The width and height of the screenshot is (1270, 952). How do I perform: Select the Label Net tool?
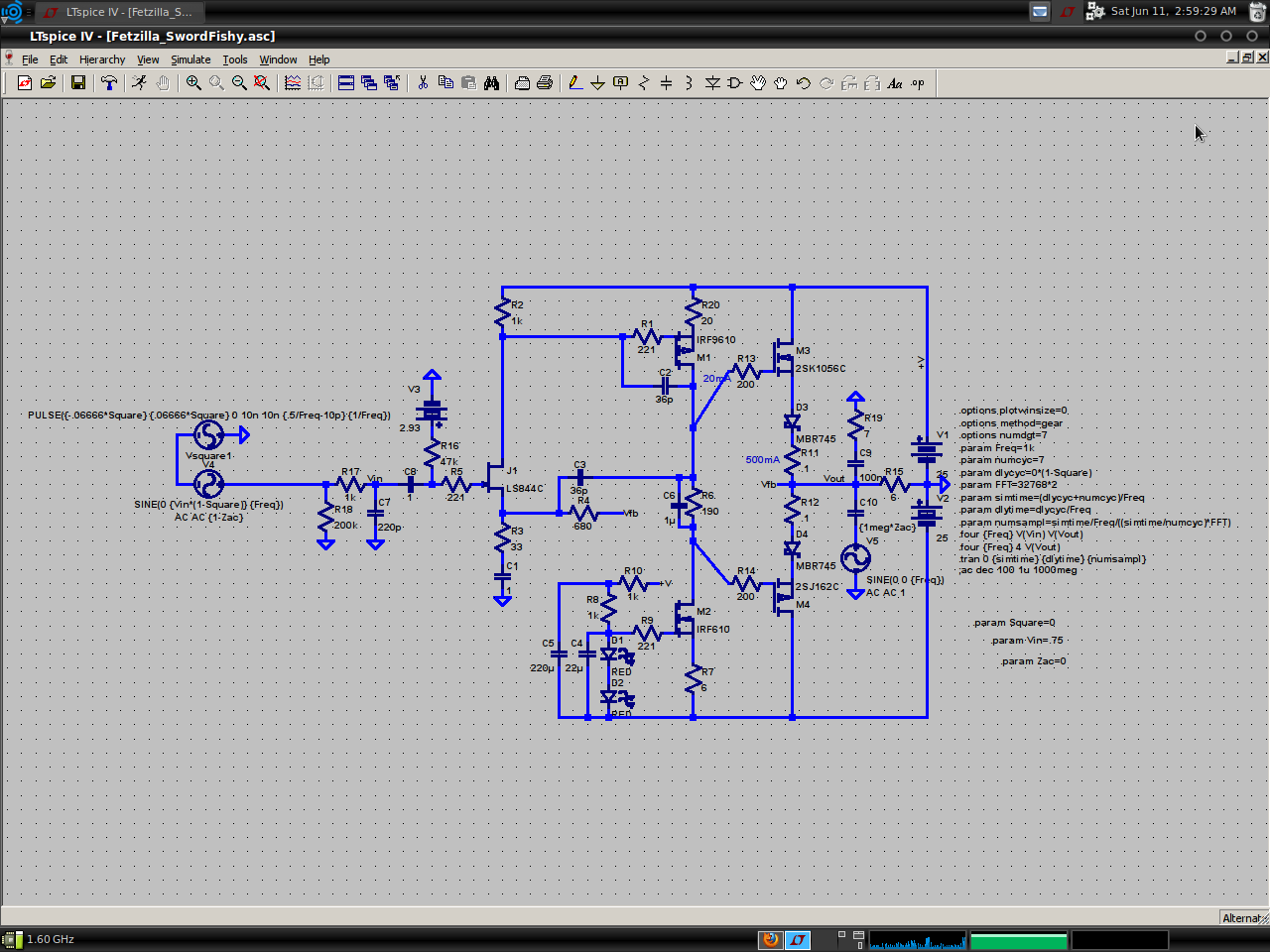coord(621,83)
